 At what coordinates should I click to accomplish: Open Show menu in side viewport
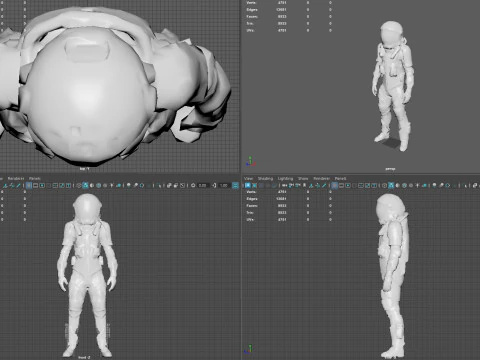coord(303,179)
